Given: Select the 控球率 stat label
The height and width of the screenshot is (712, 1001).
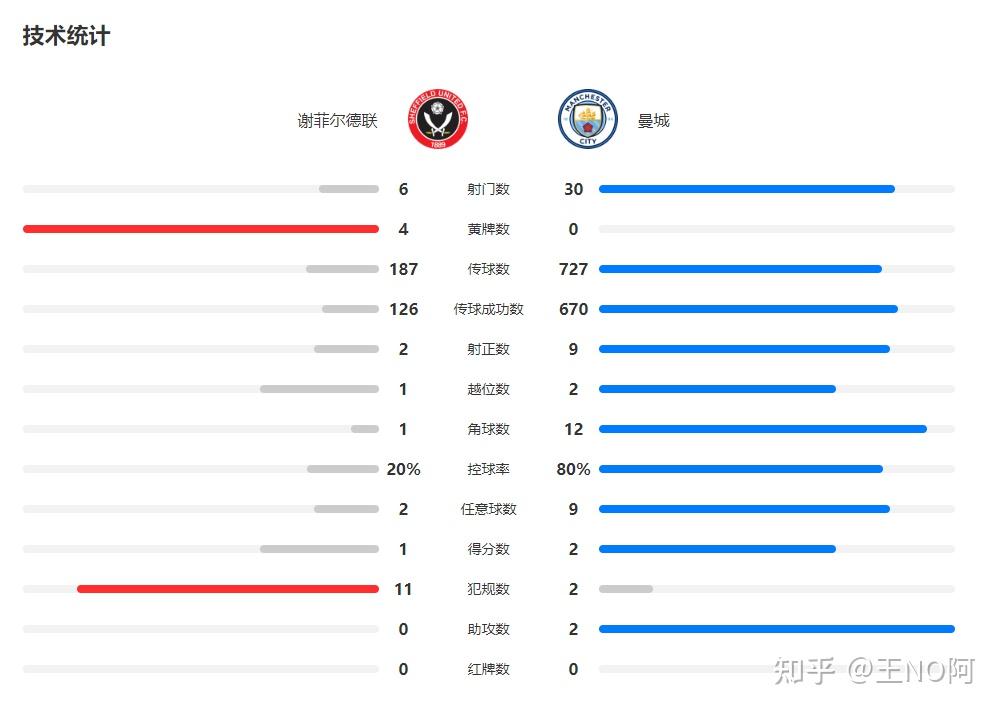Looking at the screenshot, I should (x=488, y=469).
